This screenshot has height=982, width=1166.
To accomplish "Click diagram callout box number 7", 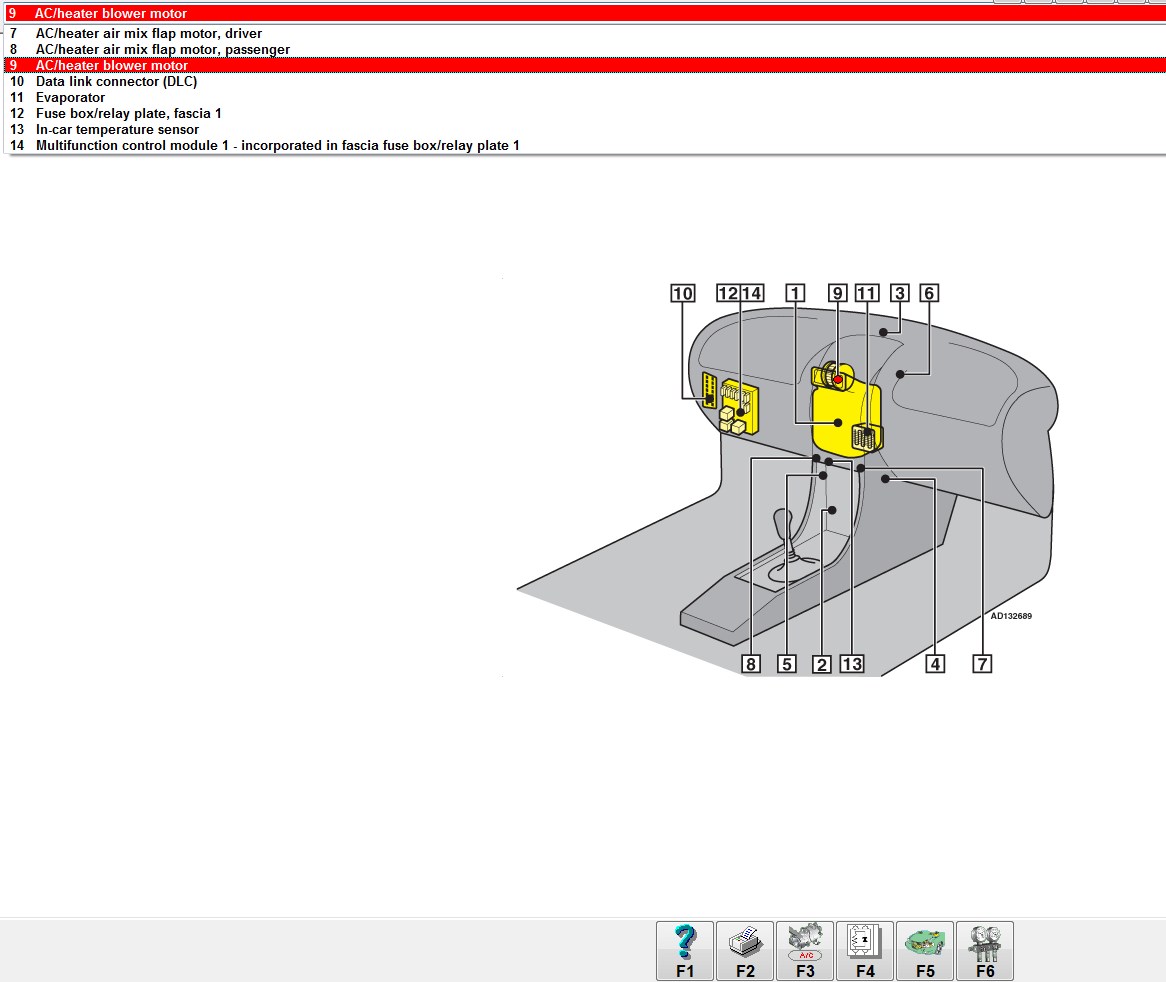I will 982,664.
